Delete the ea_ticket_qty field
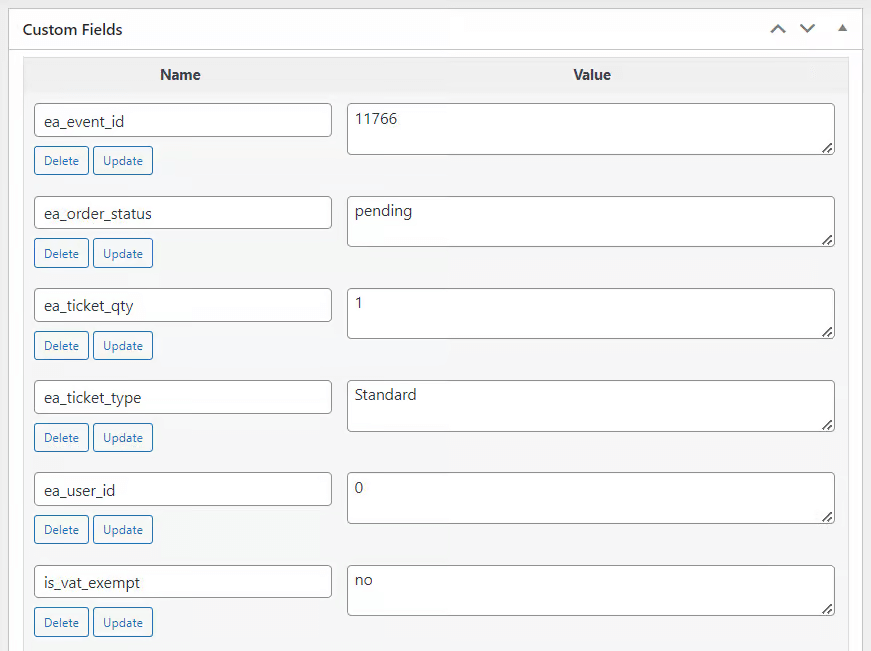The image size is (871, 651). click(x=61, y=345)
